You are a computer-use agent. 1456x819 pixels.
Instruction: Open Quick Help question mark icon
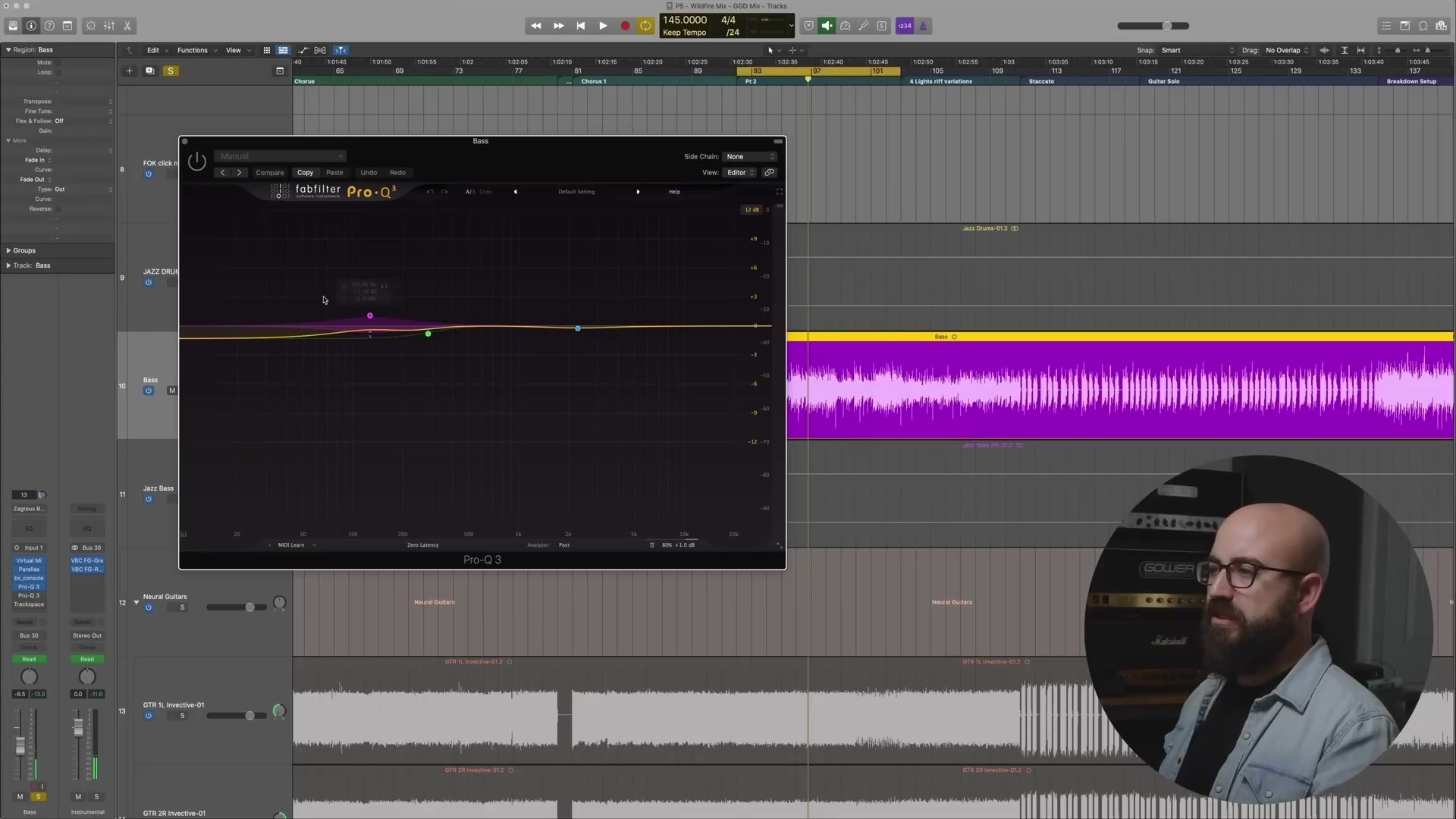[49, 26]
